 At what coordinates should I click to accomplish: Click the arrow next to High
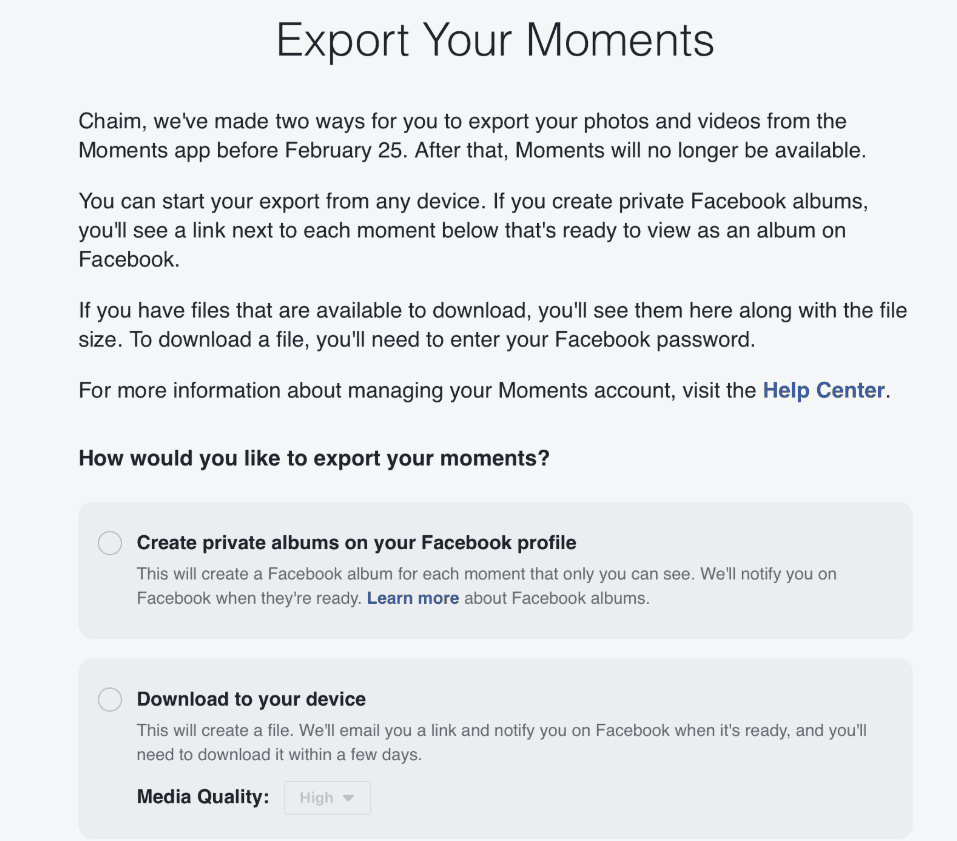click(x=349, y=798)
